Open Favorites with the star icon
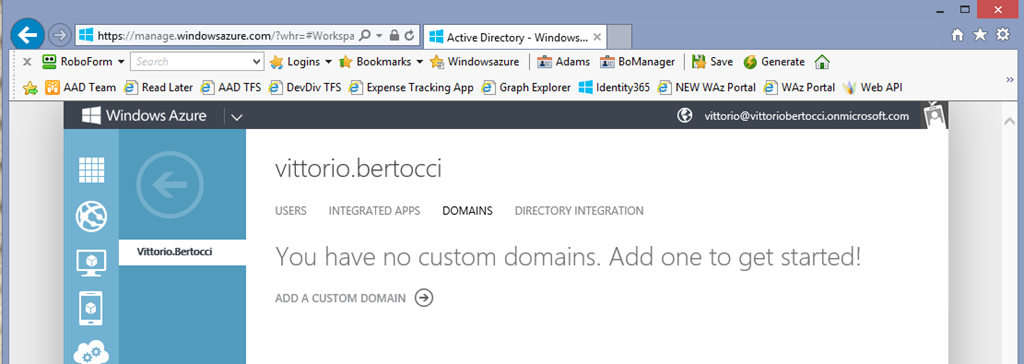Viewport: 1024px width, 364px height. click(x=980, y=35)
